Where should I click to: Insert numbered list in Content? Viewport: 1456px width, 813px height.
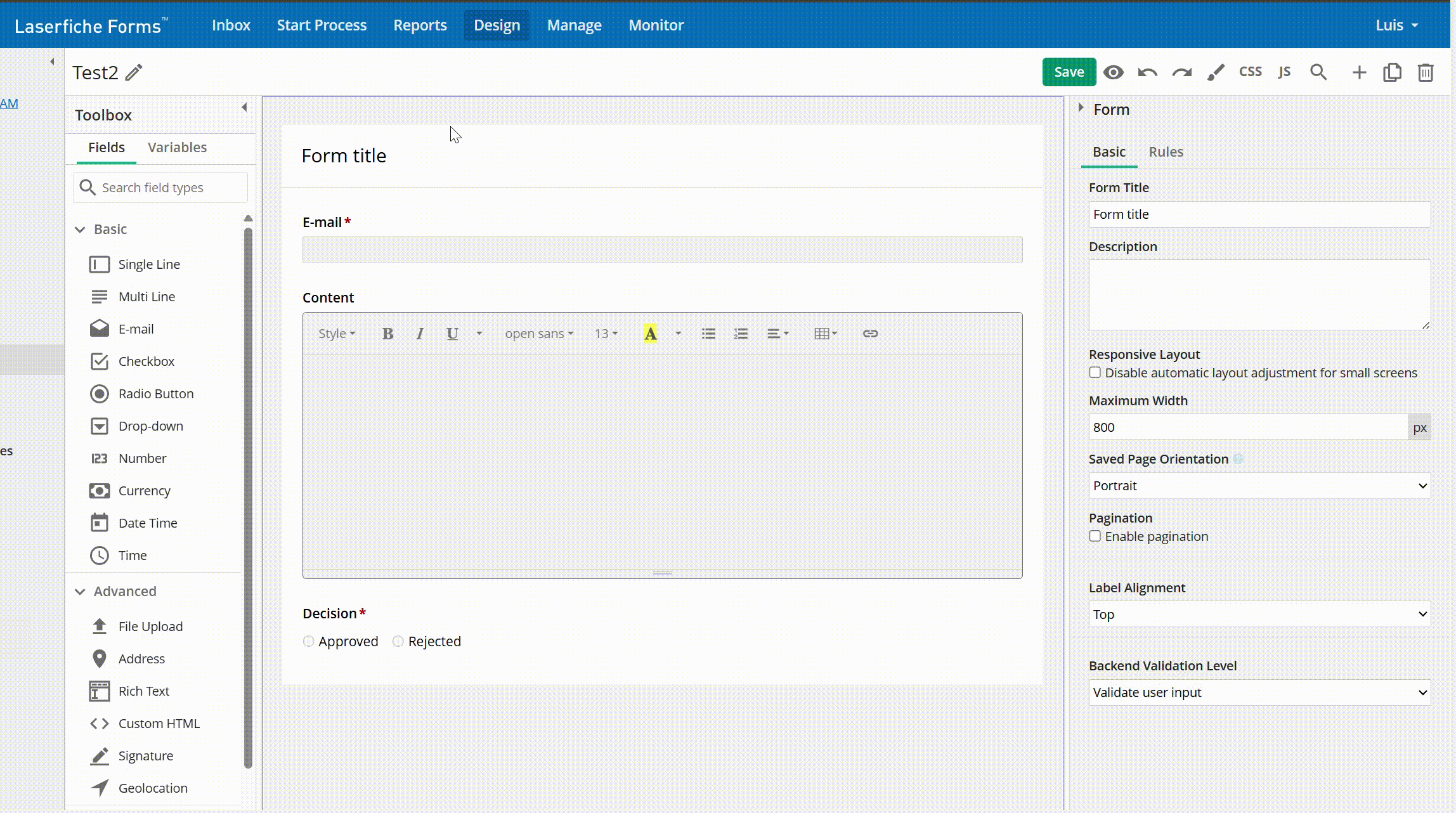pyautogui.click(x=741, y=334)
